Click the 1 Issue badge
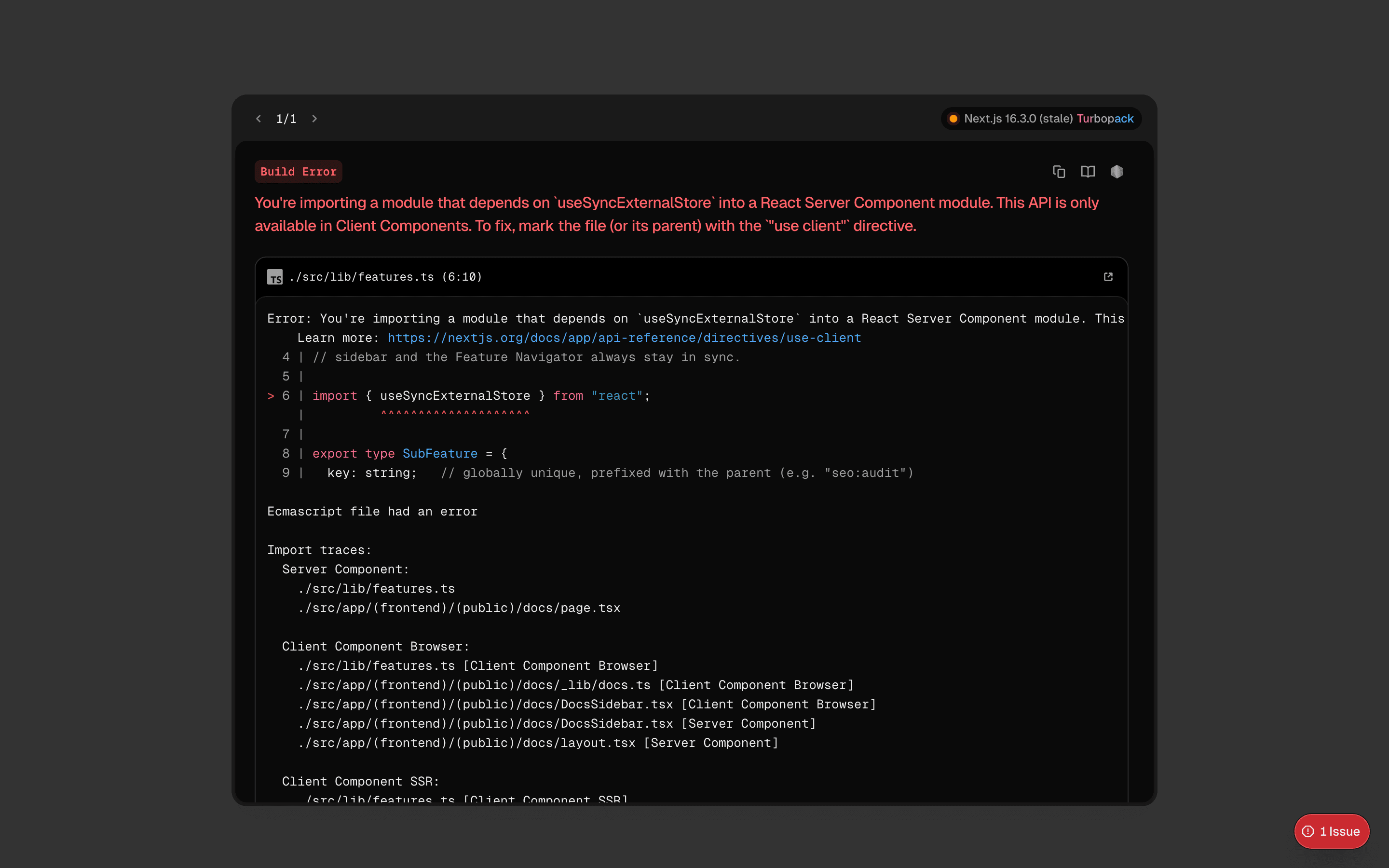The width and height of the screenshot is (1389, 868). click(1332, 831)
